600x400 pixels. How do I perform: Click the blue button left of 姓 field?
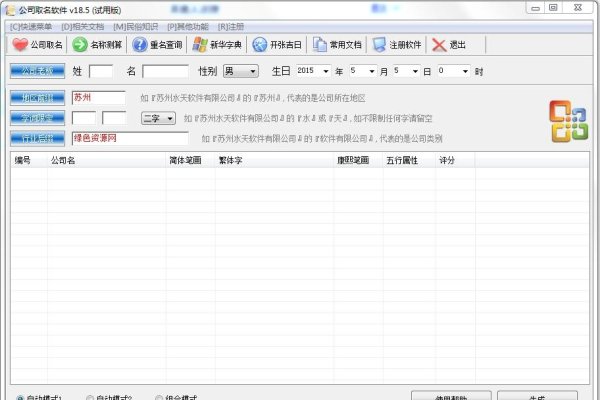38,71
